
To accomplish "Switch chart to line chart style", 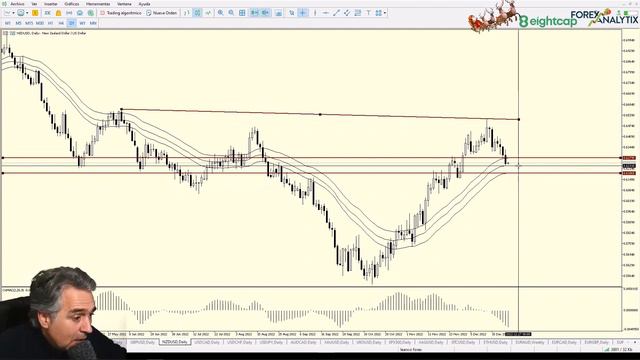I will click(208, 13).
